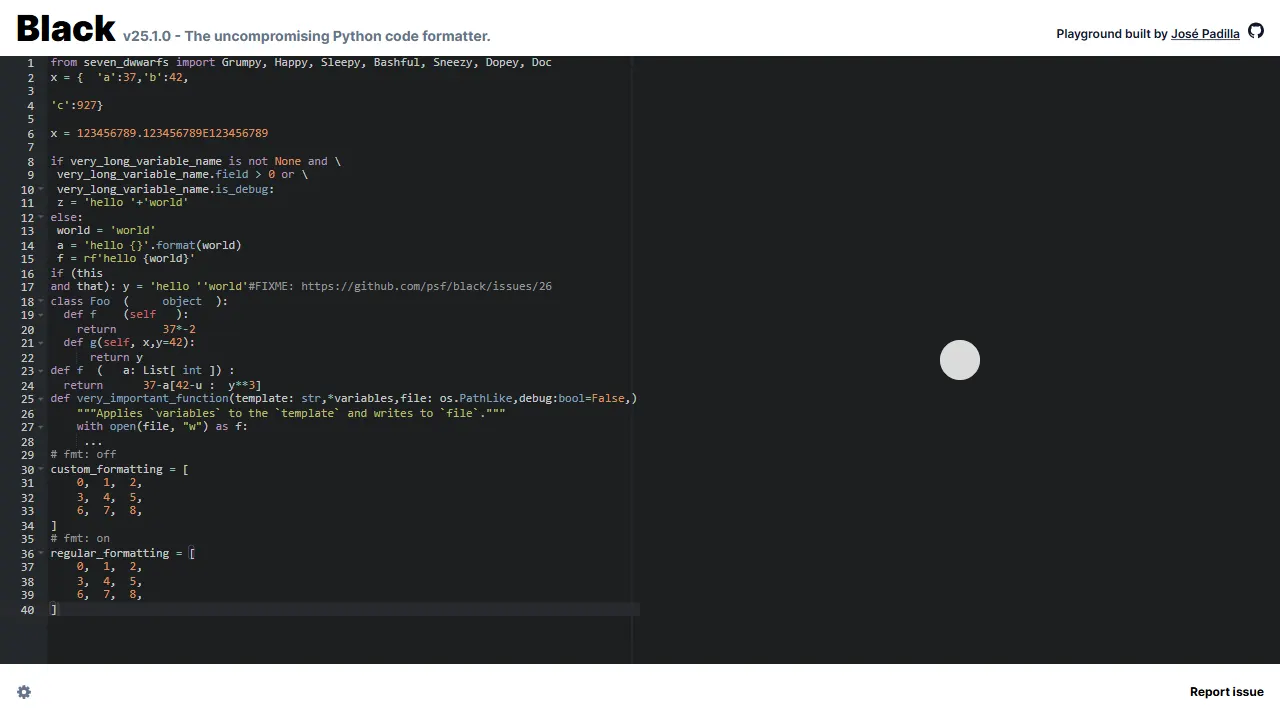The image size is (1280, 720).
Task: Click the Black logo title
Action: [x=66, y=28]
